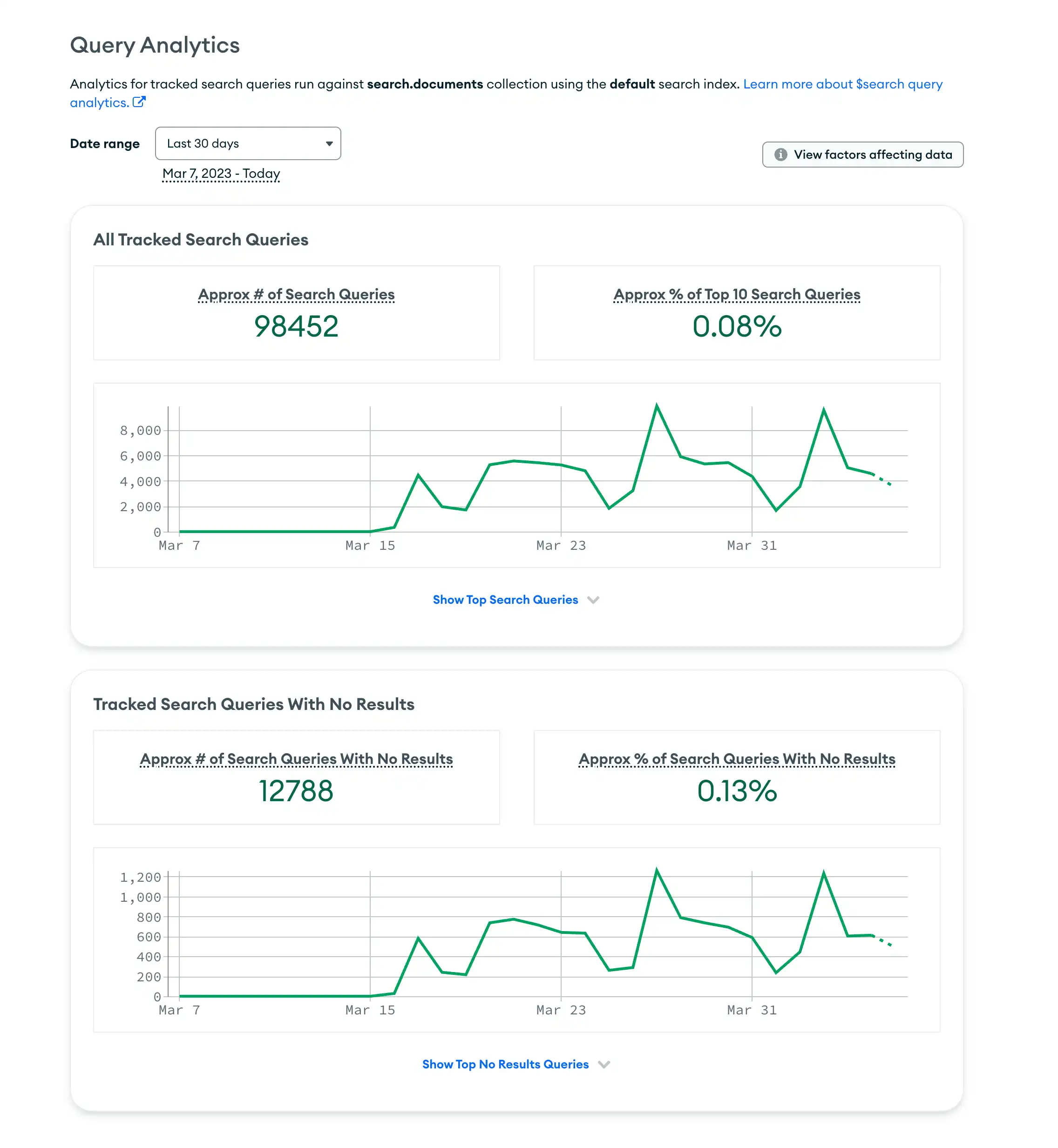Viewport: 1058px width, 1148px height.
Task: Click the Approx % of Search Queries With No Results heading
Action: (737, 759)
